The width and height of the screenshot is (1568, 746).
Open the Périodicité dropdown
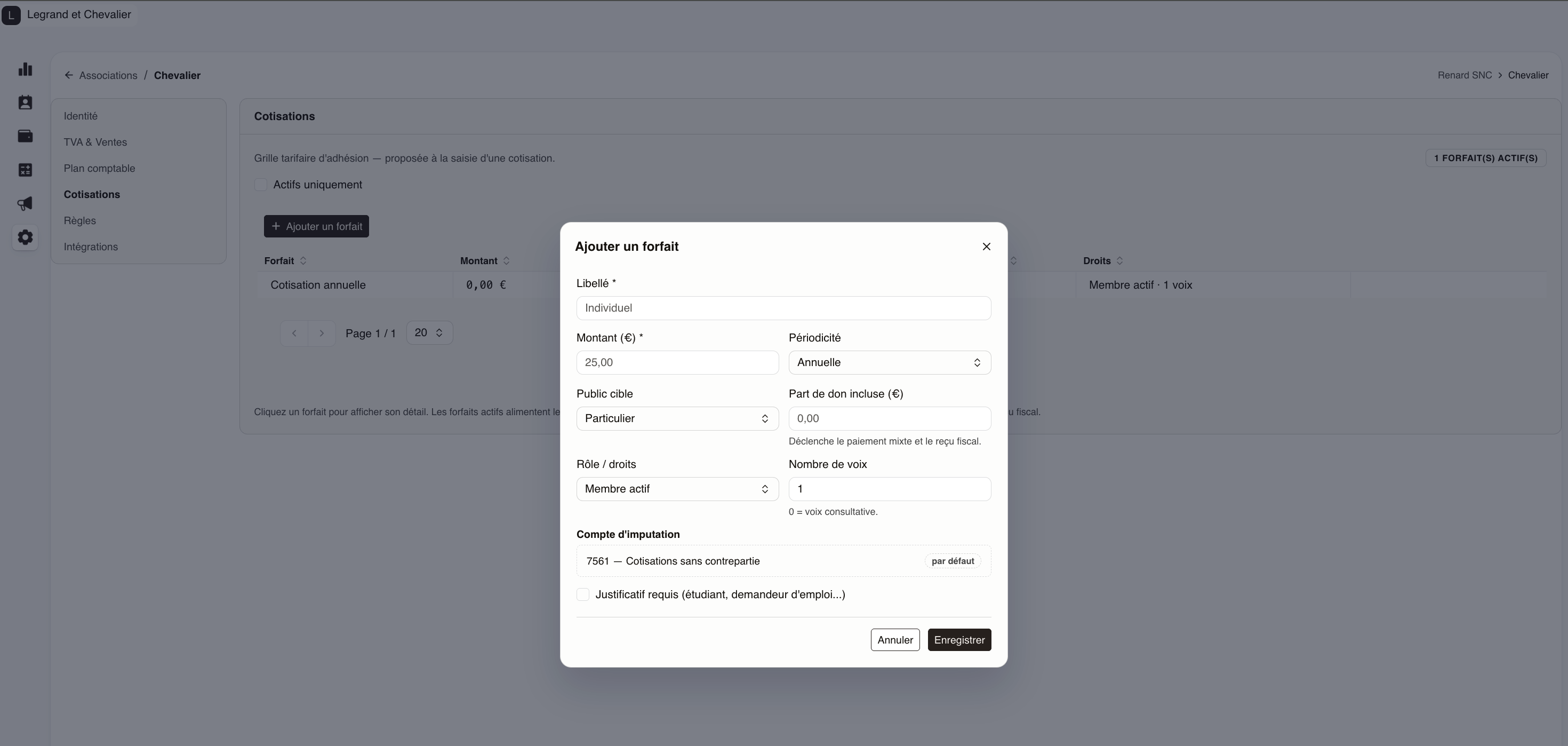pos(889,363)
